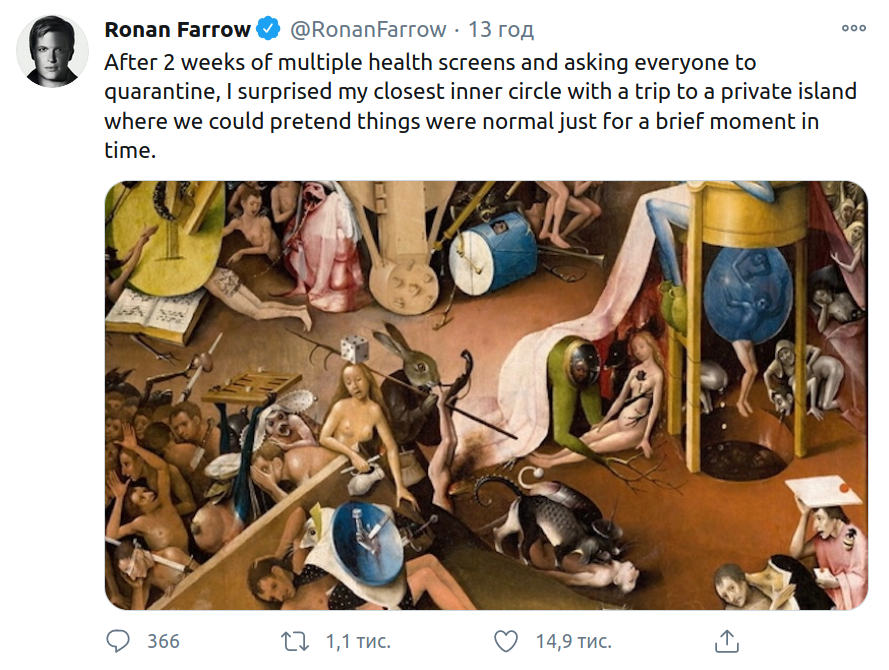Open the attached painting image
The image size is (889, 670).
[486, 395]
